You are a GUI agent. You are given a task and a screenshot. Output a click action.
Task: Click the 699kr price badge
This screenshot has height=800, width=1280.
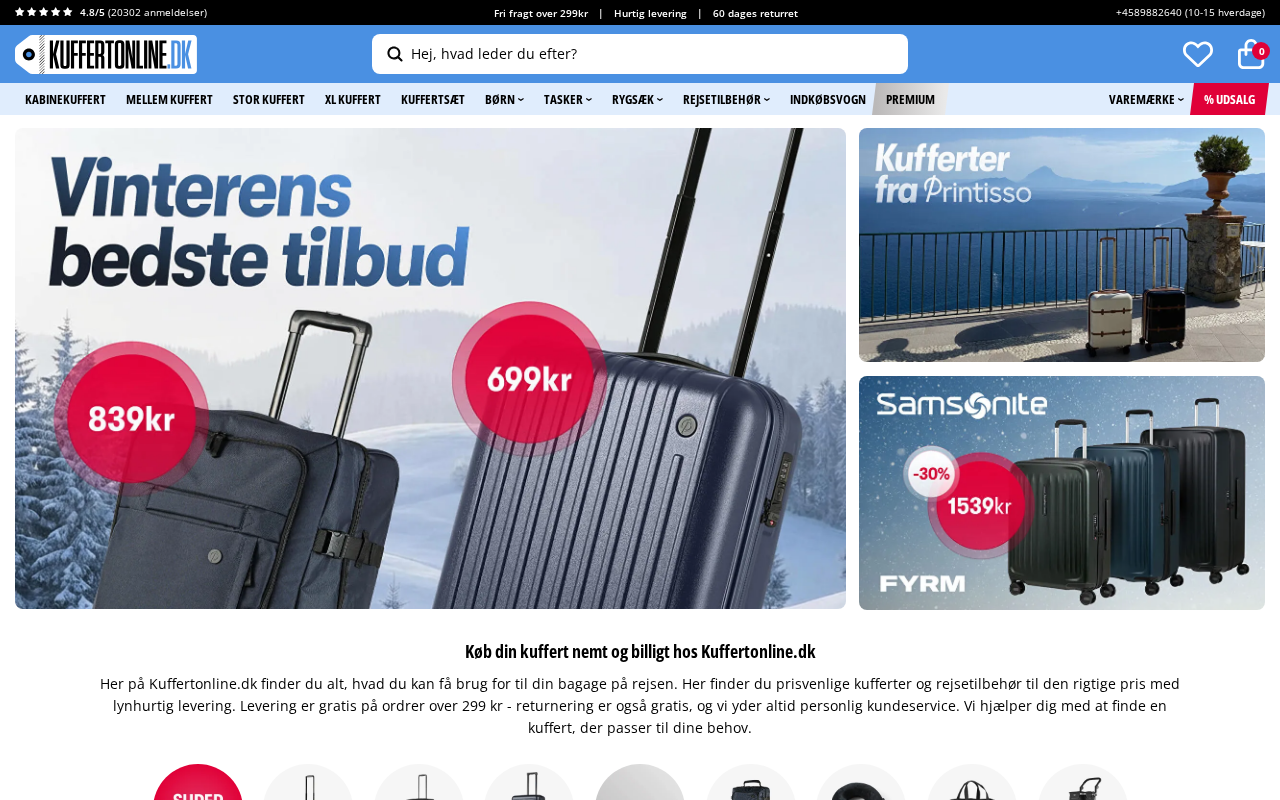tap(529, 379)
